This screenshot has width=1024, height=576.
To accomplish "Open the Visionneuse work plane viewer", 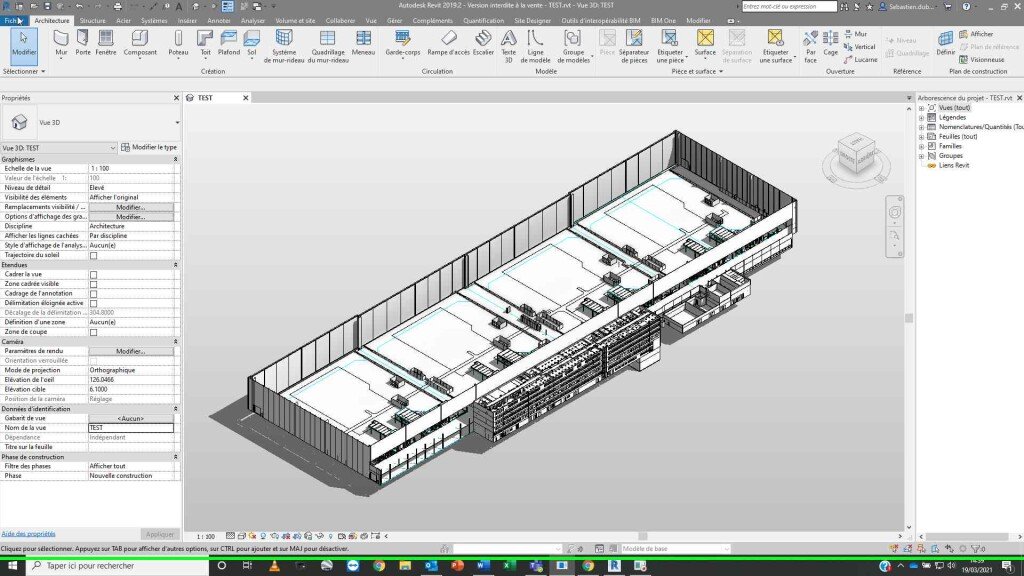I will pyautogui.click(x=982, y=59).
